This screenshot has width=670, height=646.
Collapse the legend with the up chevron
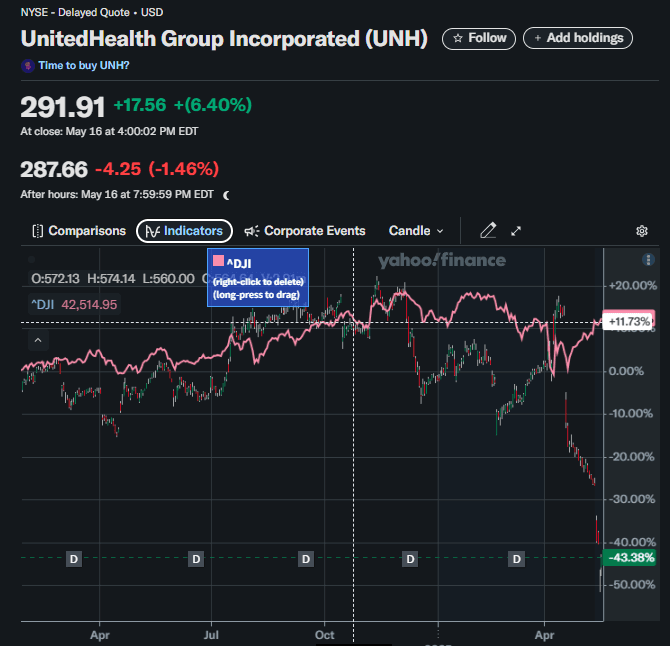(38, 341)
